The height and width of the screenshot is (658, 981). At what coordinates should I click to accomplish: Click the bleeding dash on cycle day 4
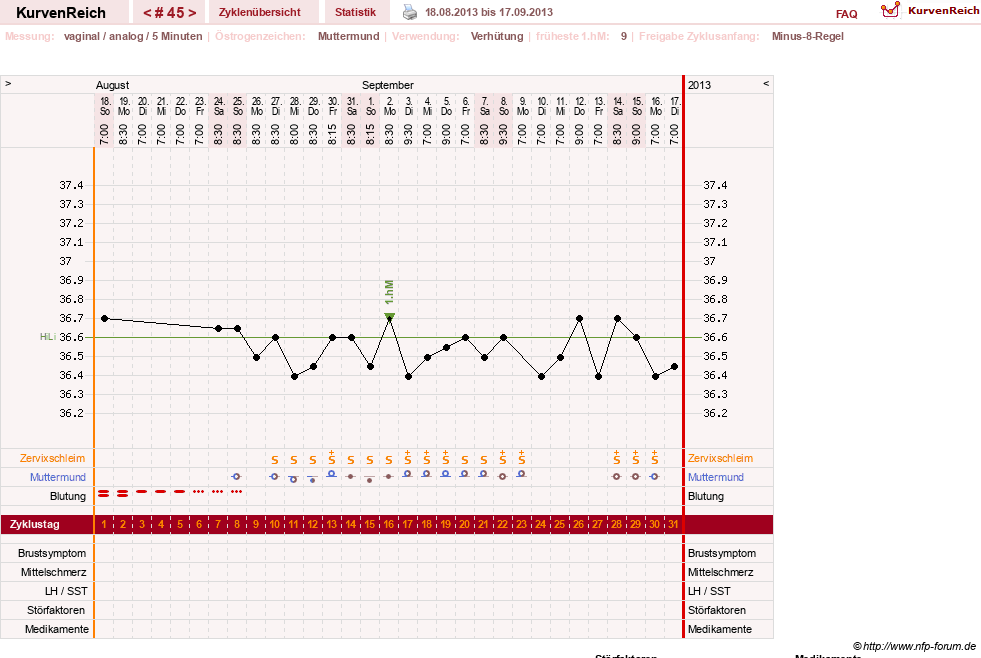coord(161,492)
